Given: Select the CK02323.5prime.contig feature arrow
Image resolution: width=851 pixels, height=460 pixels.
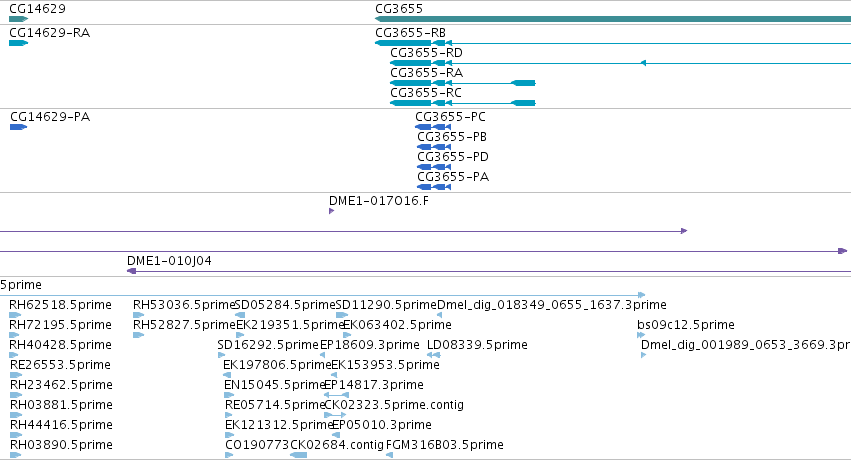Looking at the screenshot, I should (x=335, y=415).
